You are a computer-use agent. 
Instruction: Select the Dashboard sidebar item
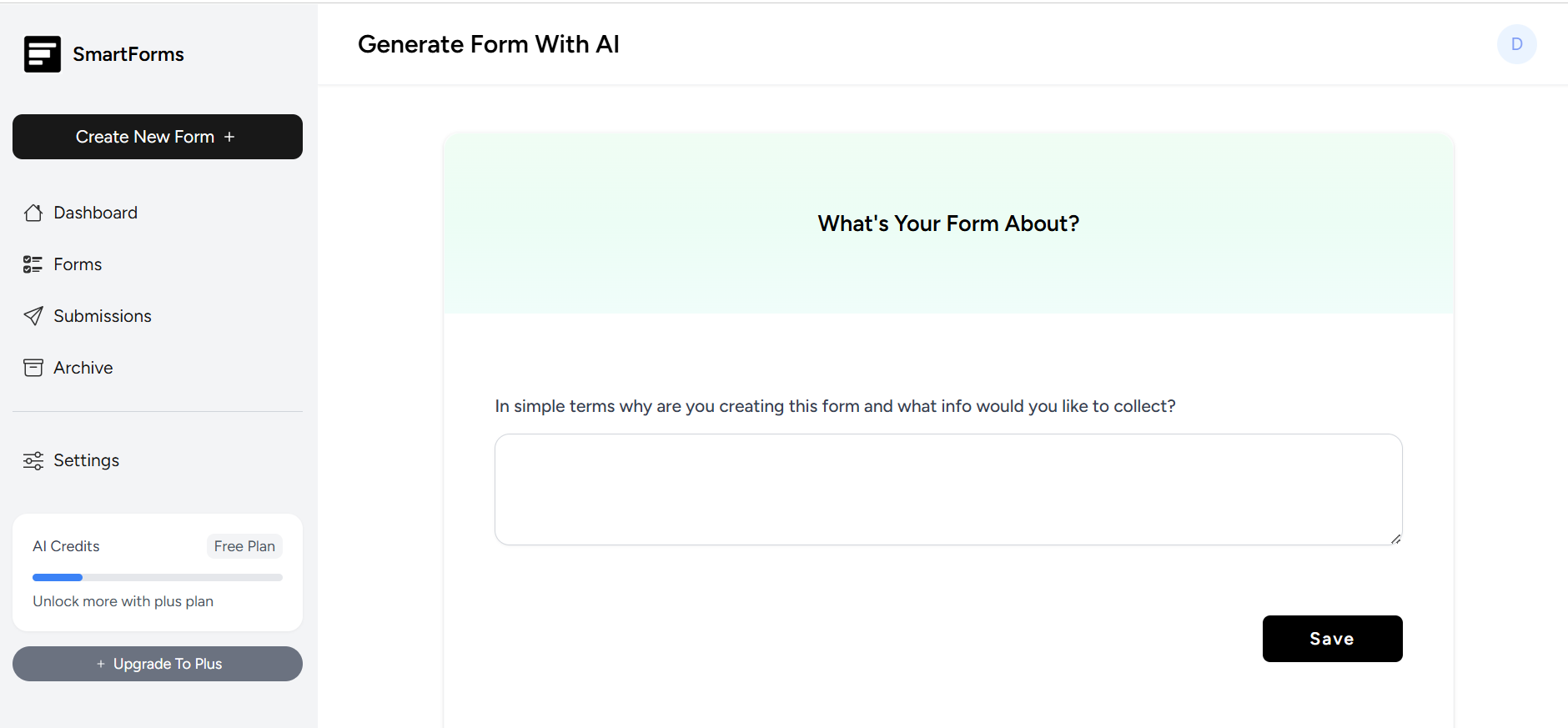click(x=95, y=213)
